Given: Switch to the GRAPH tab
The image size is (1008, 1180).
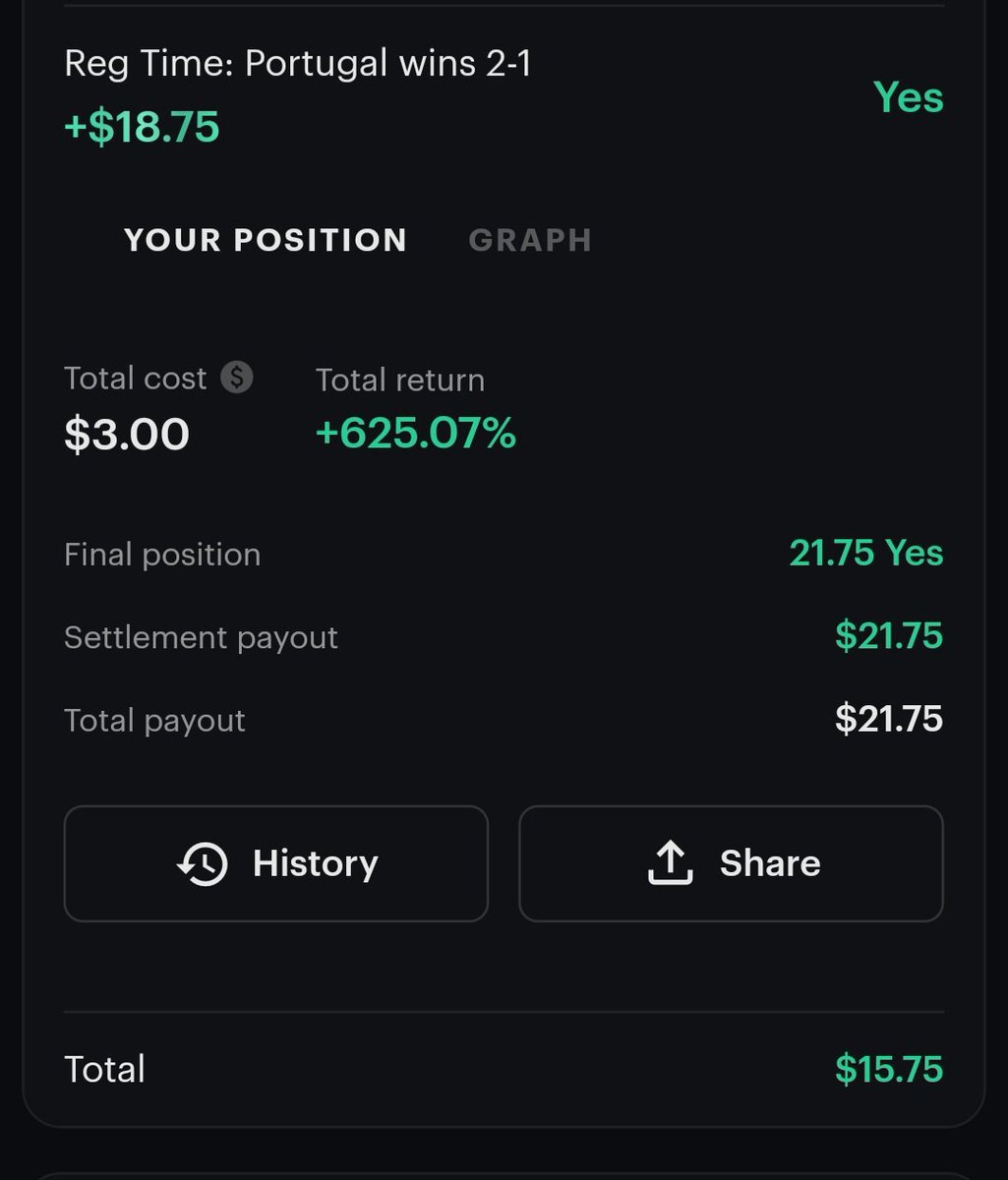Looking at the screenshot, I should coord(530,240).
